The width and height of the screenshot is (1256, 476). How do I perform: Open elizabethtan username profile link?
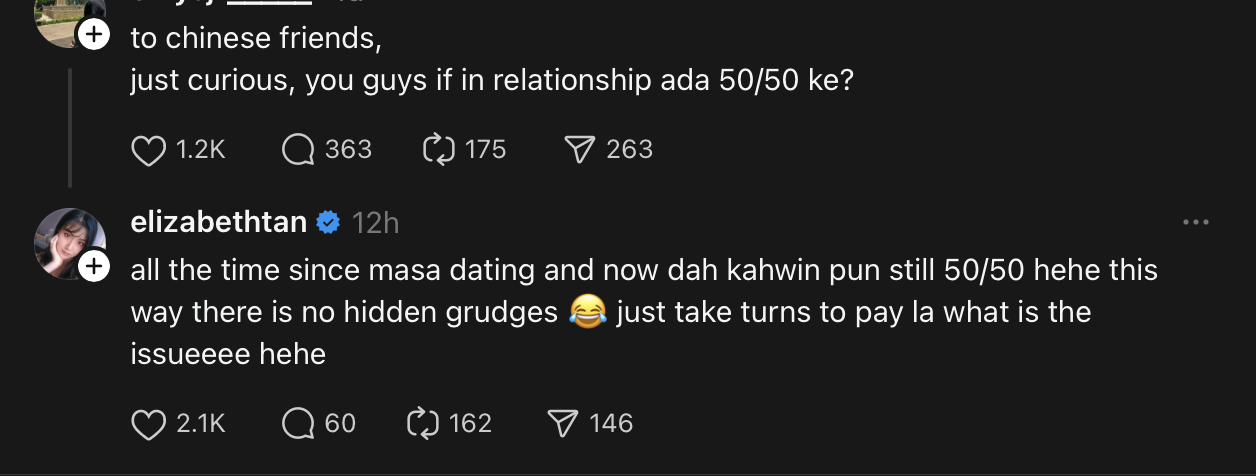pyautogui.click(x=219, y=222)
